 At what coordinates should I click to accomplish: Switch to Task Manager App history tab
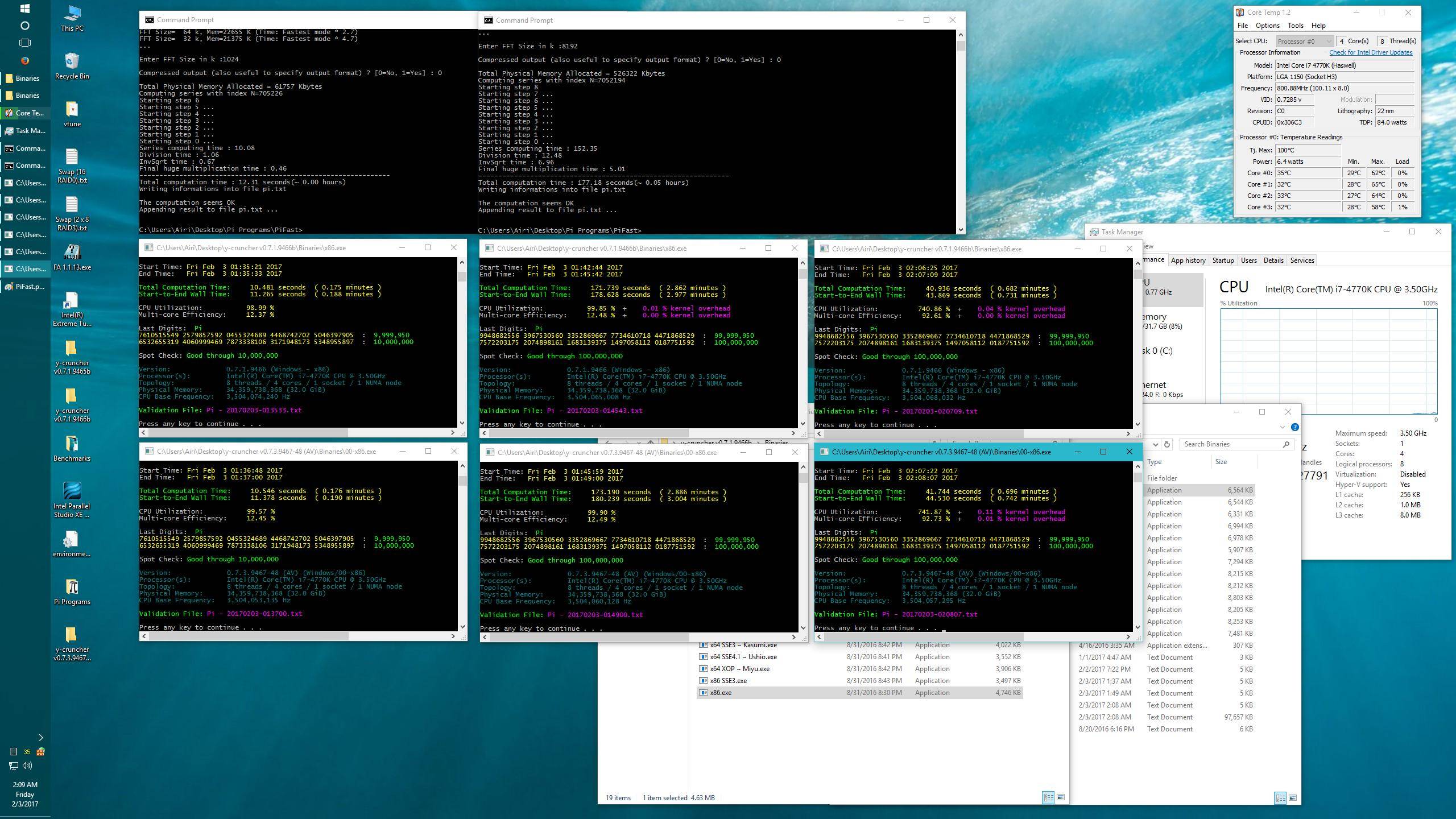coord(1188,260)
